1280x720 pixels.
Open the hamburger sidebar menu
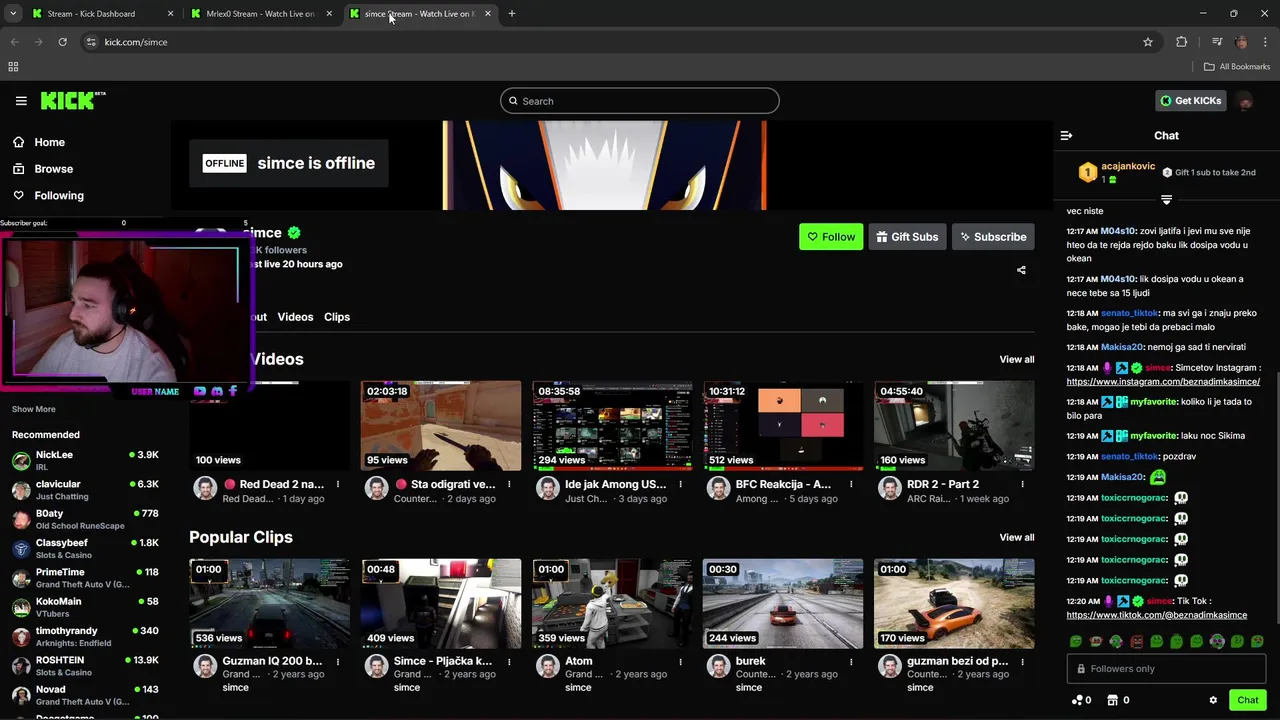point(21,101)
